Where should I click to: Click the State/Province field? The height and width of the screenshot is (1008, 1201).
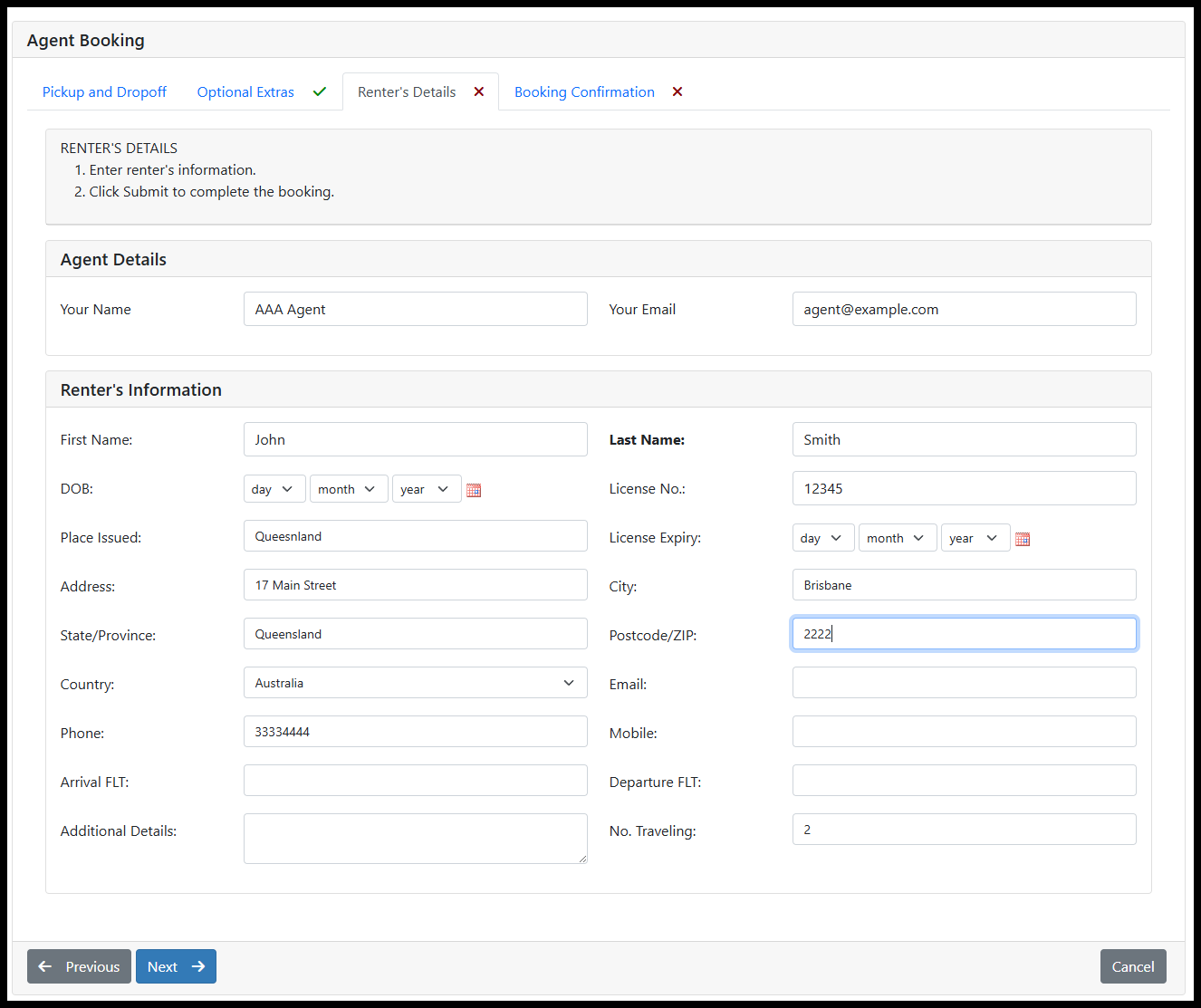coord(416,634)
